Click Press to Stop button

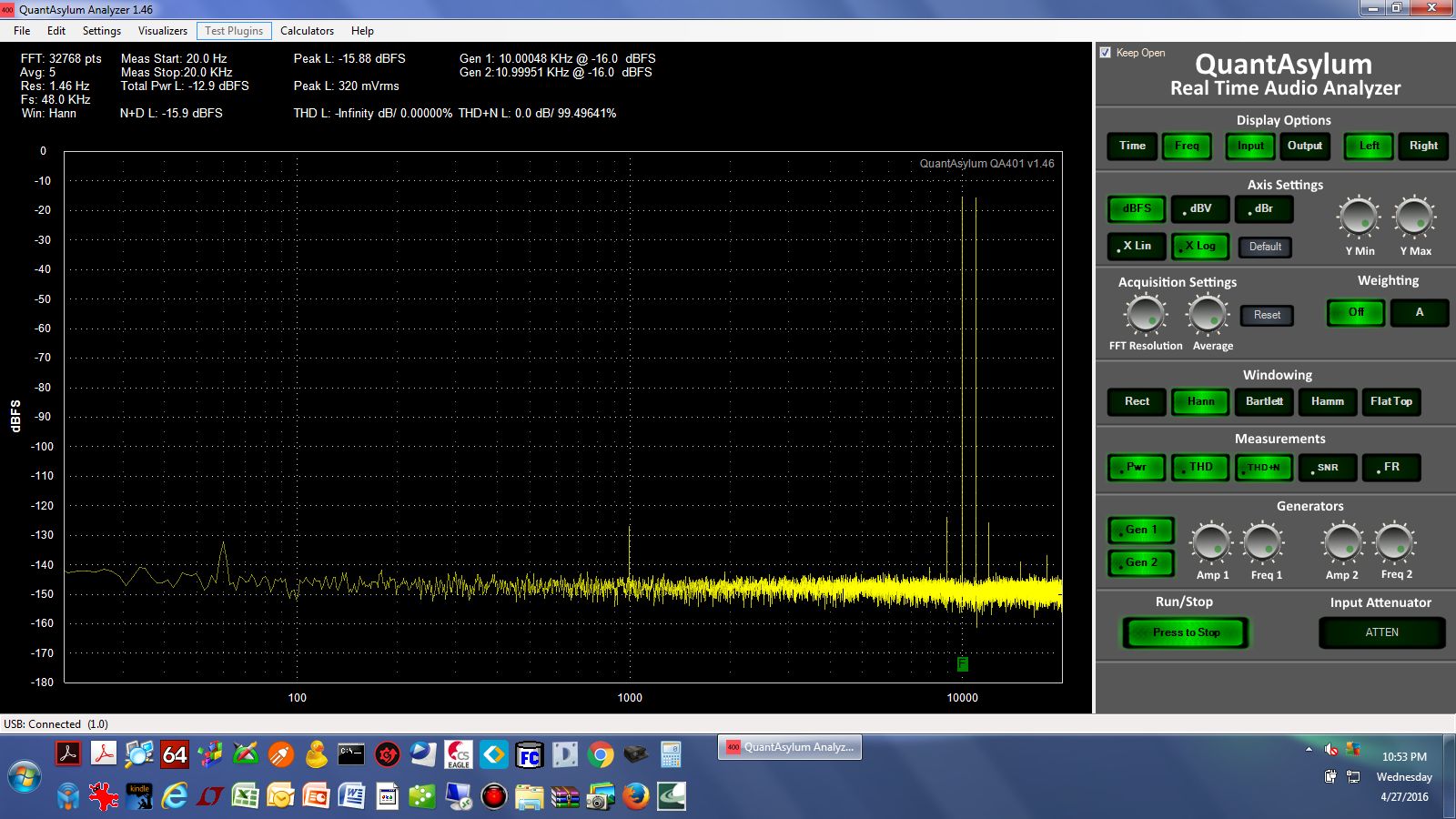pos(1186,632)
